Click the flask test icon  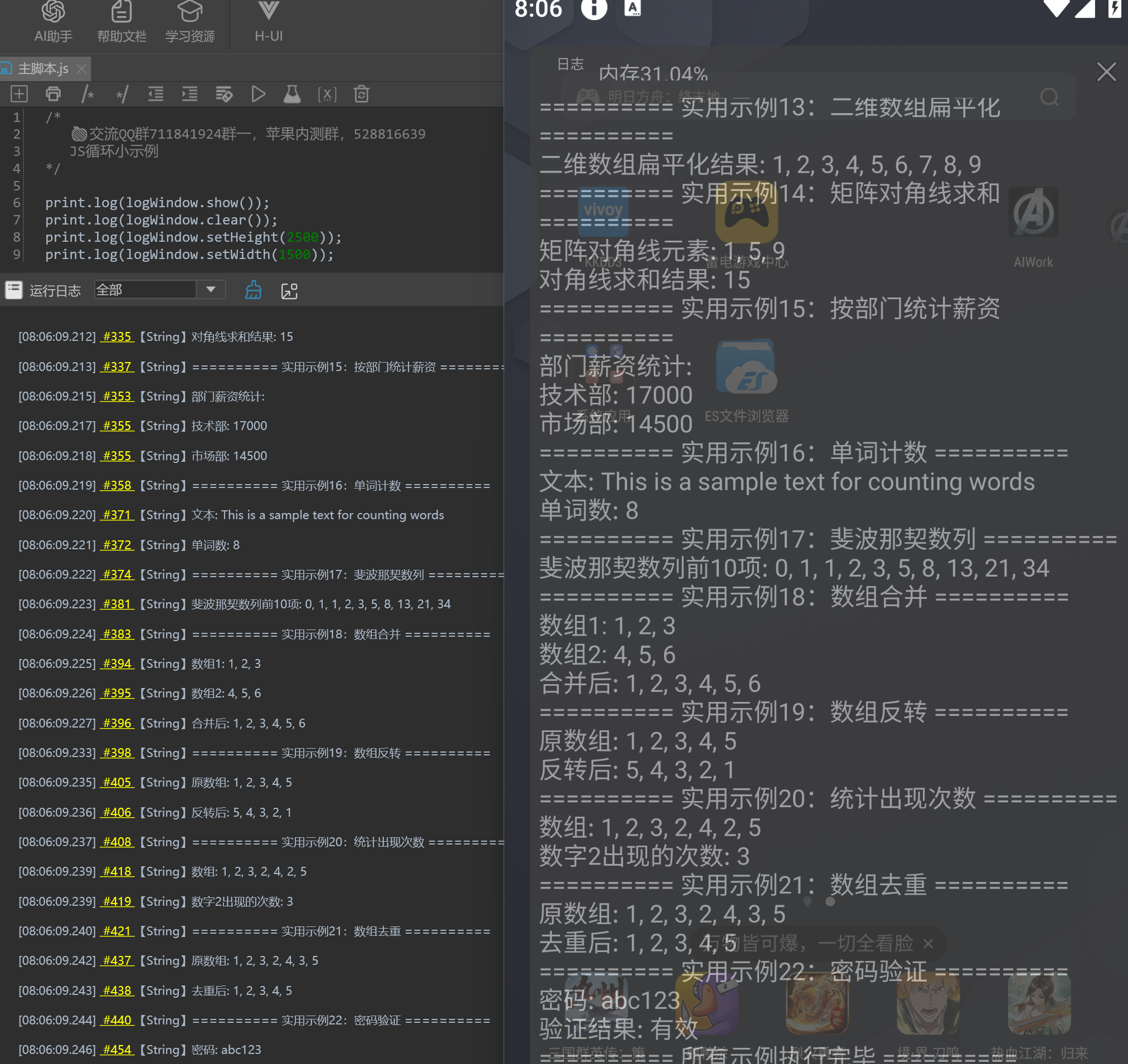292,94
